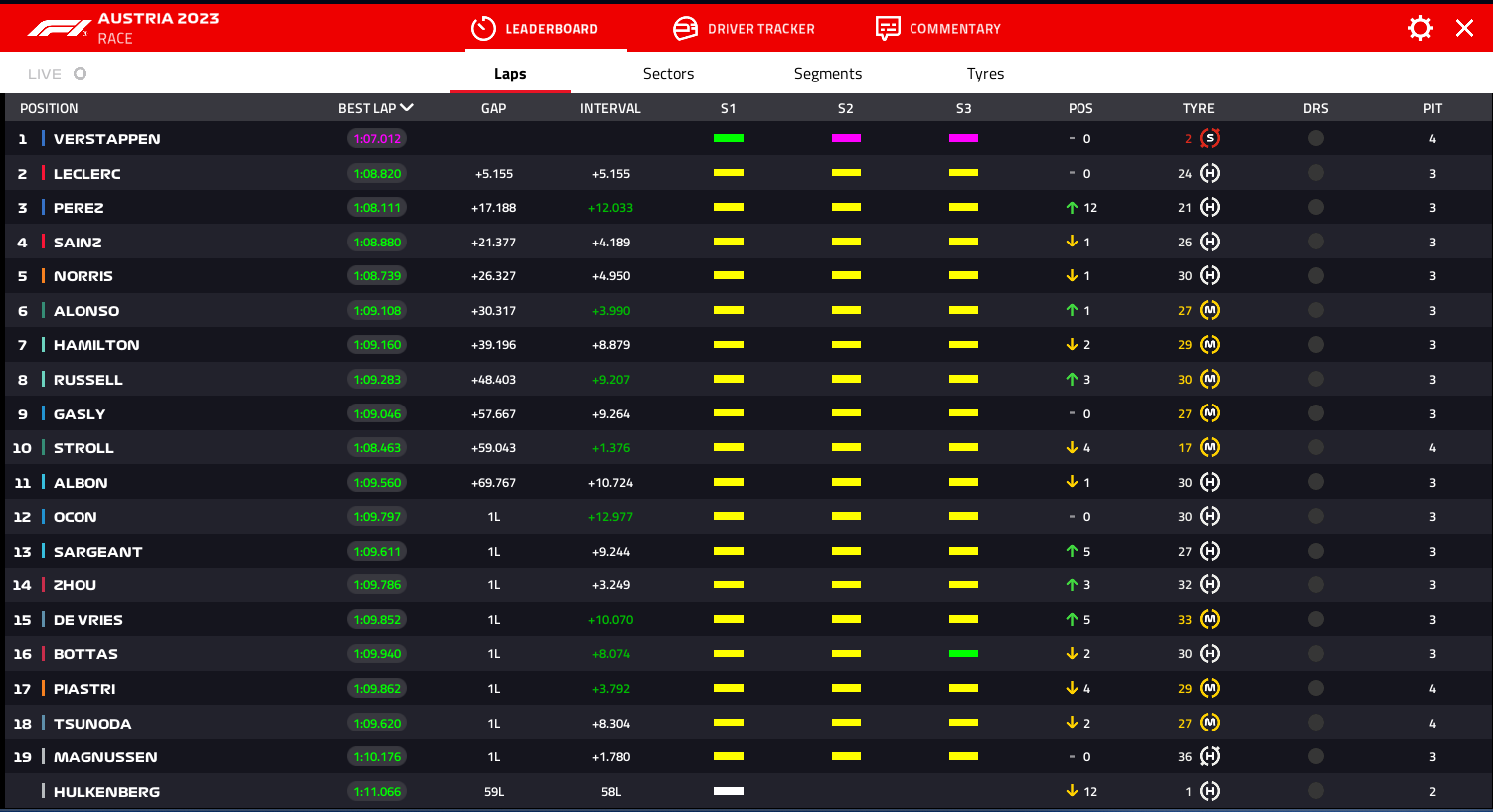
Task: Click Albon's interval +10.724
Action: (610, 483)
